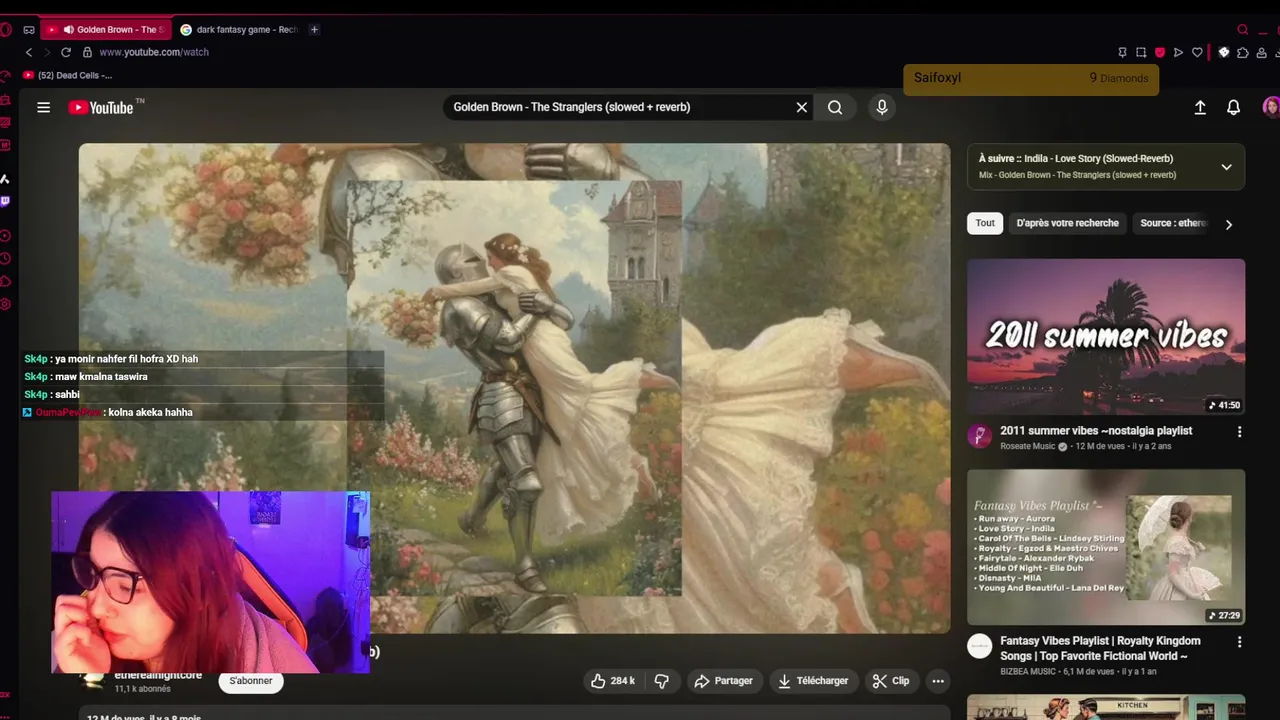This screenshot has height=720, width=1280.
Task: Click the pin icon in address bar
Action: point(1122,52)
